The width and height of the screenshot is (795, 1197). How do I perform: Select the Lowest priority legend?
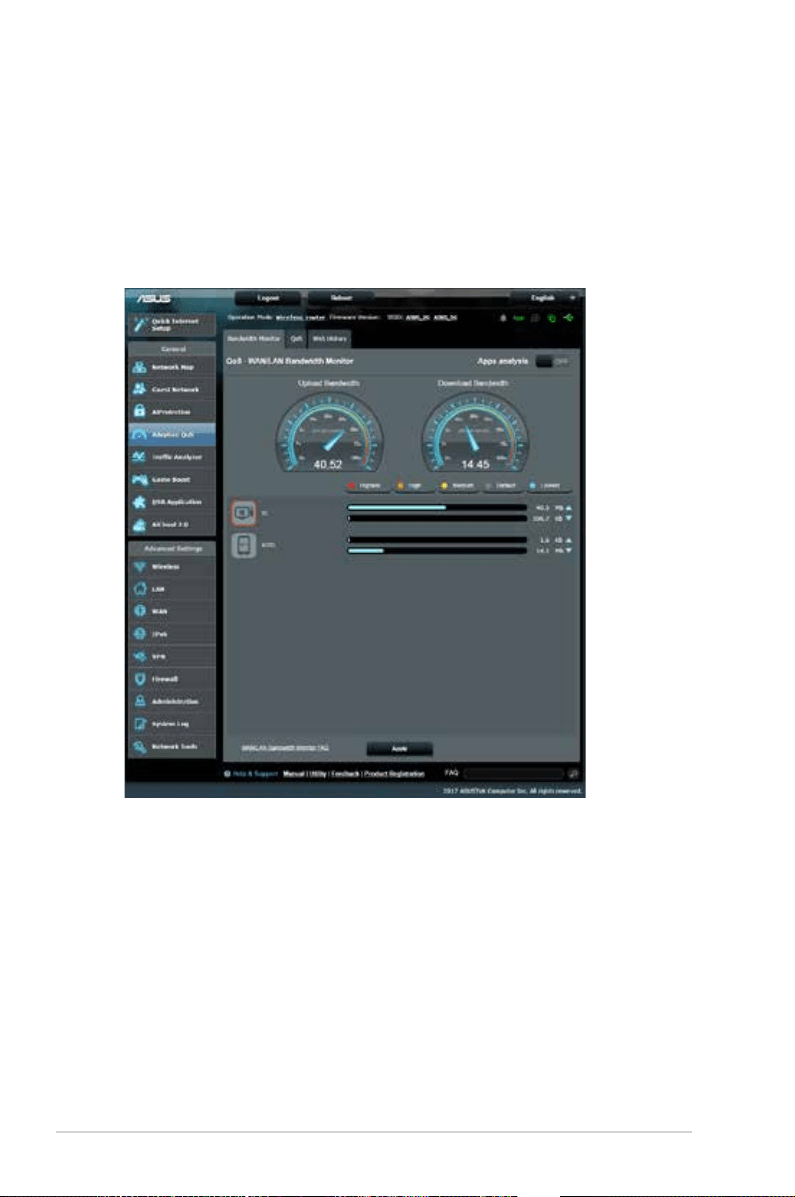(x=549, y=486)
